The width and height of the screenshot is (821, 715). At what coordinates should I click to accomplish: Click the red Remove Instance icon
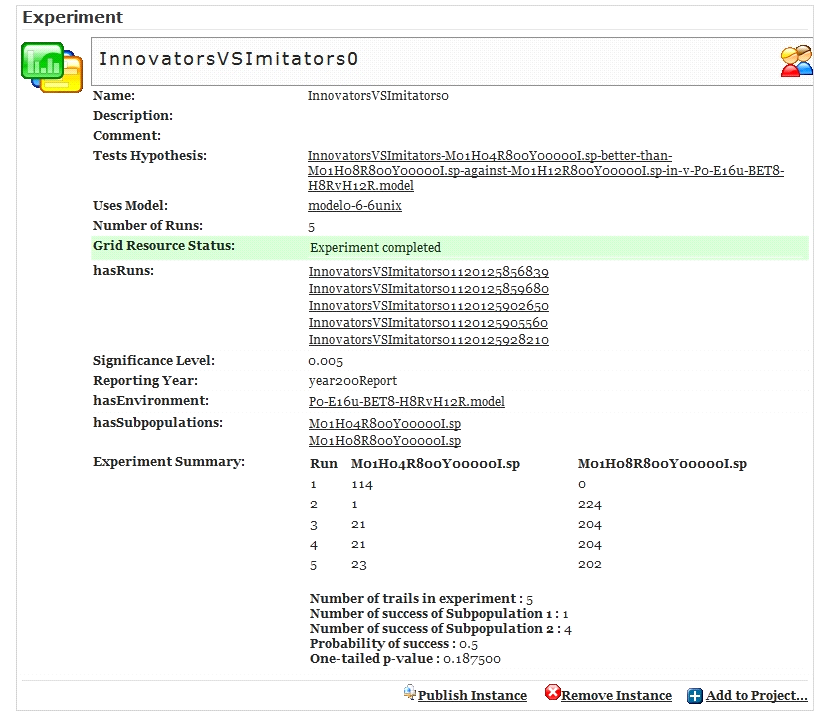(552, 693)
